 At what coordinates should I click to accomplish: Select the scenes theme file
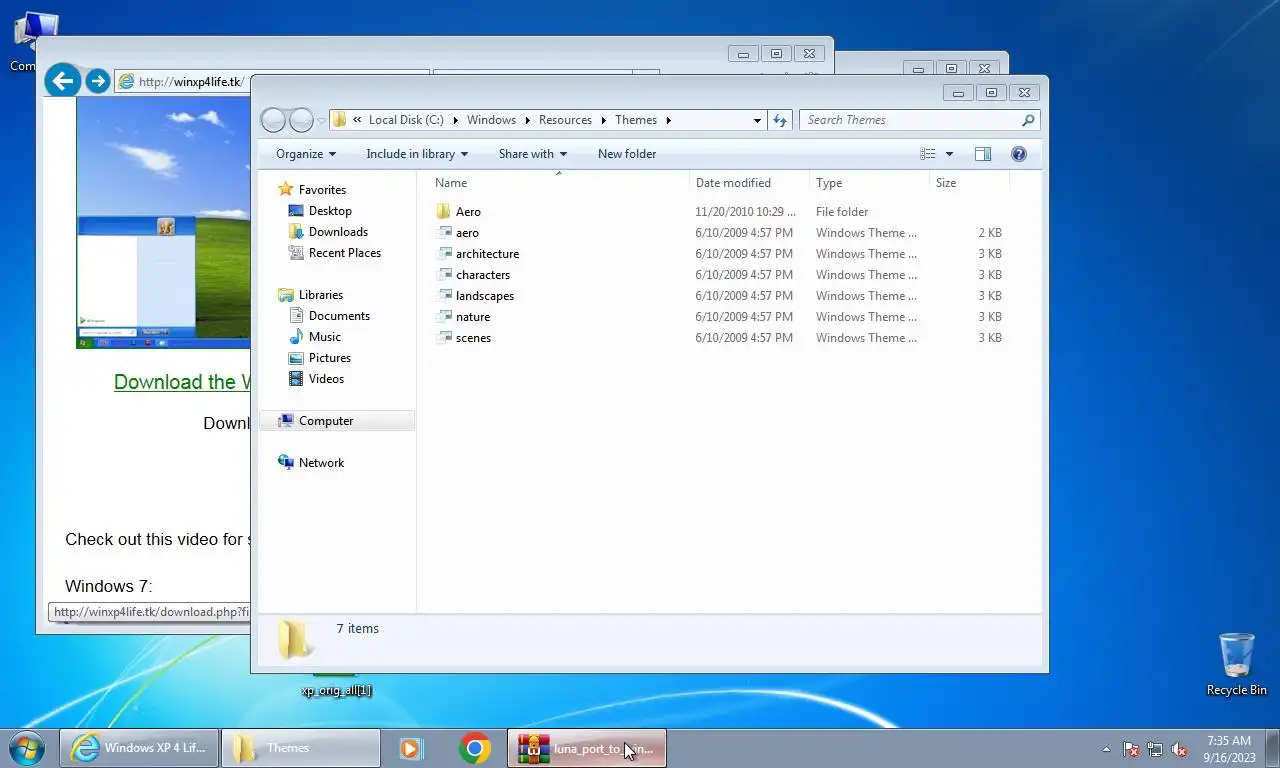(x=473, y=338)
